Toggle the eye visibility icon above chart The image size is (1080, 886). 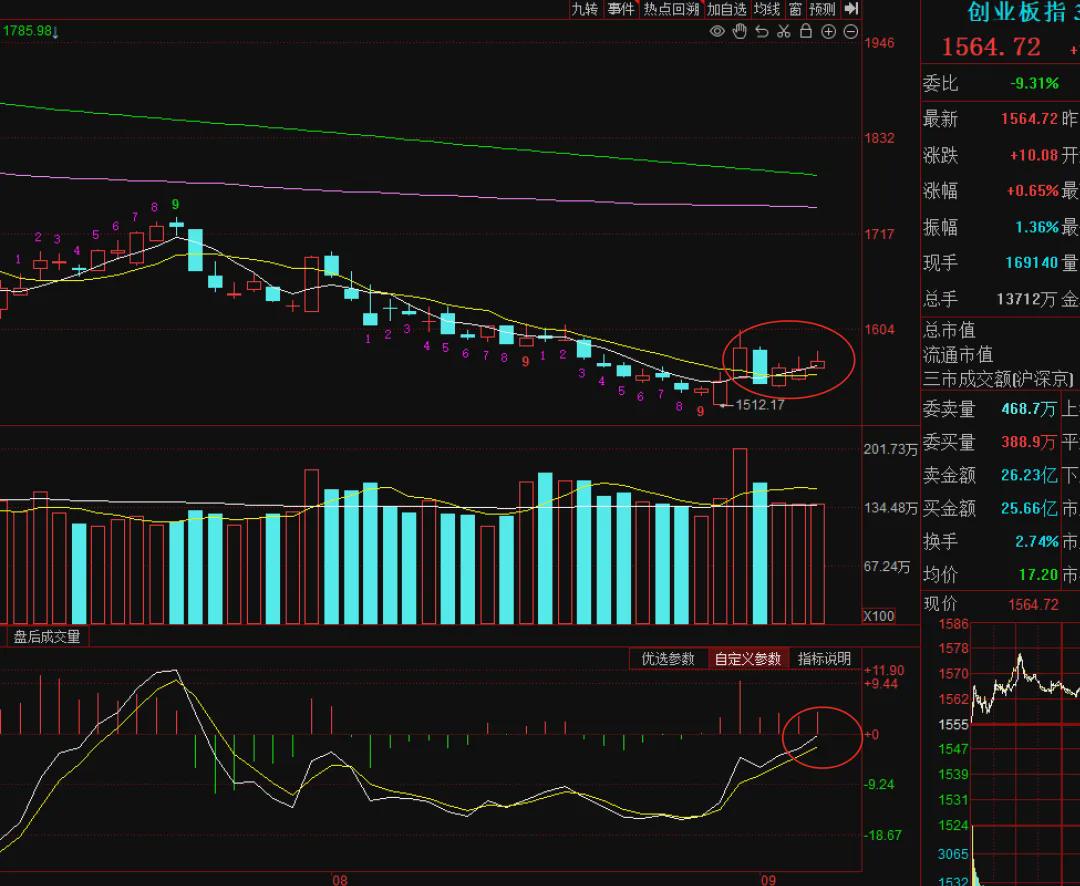pyautogui.click(x=717, y=32)
